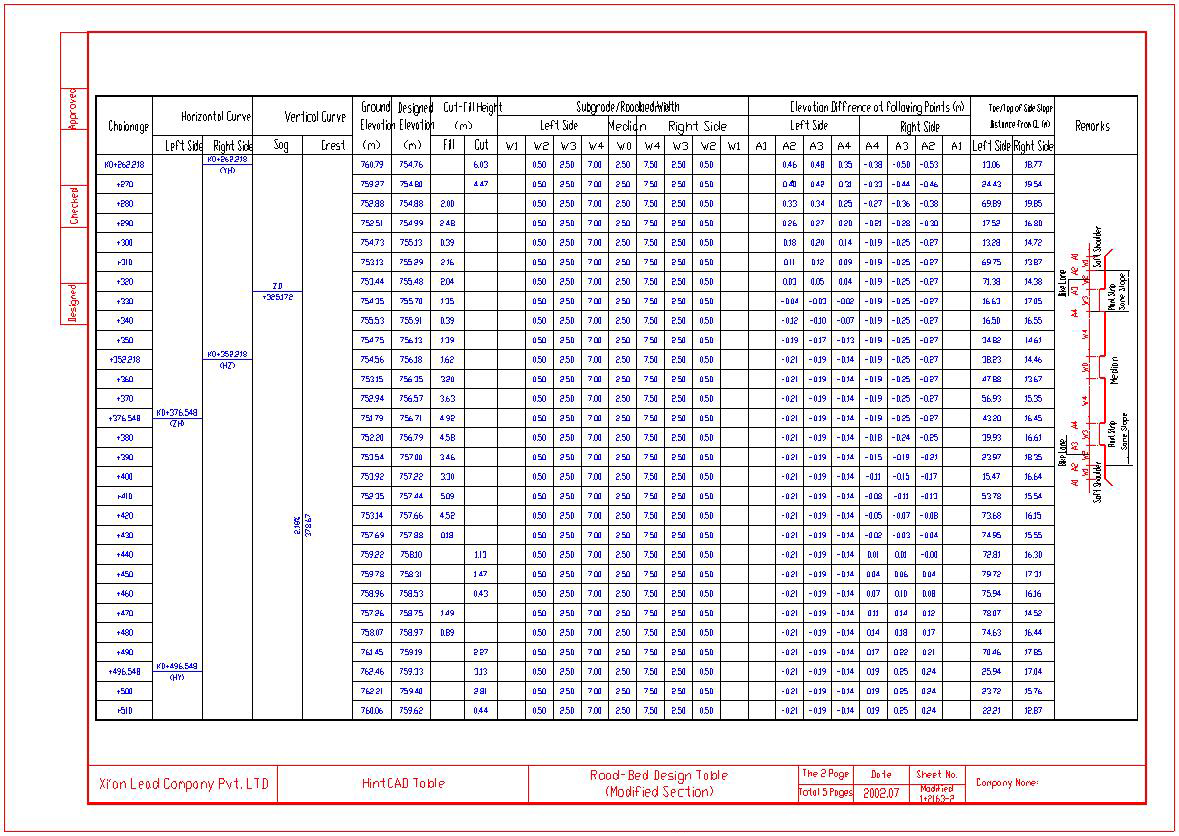The image size is (1179, 836).
Task: Click the Date 2002.07 title block cell
Action: (880, 783)
